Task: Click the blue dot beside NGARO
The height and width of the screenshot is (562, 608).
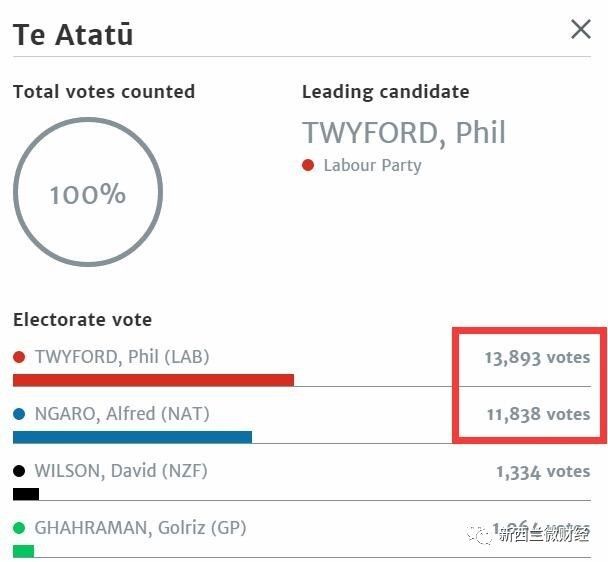Action: pyautogui.click(x=19, y=414)
